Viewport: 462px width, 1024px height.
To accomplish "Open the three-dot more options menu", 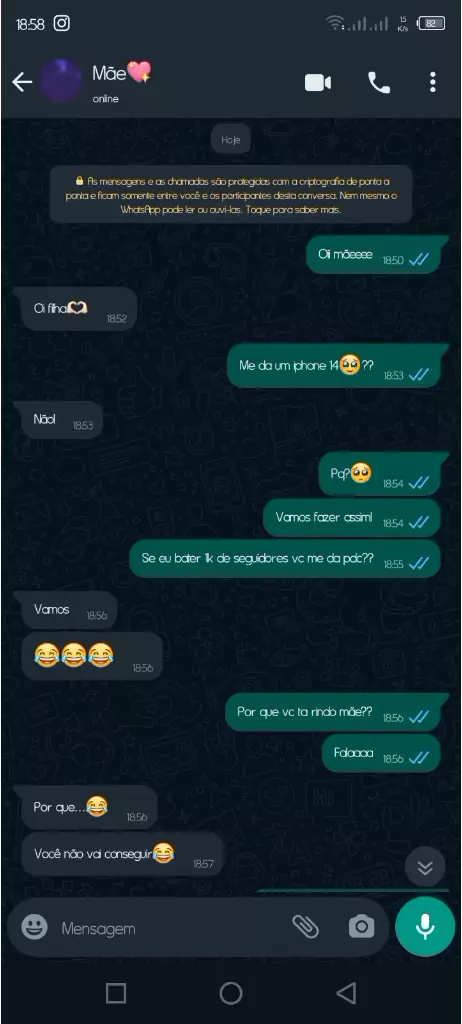I will click(x=433, y=82).
